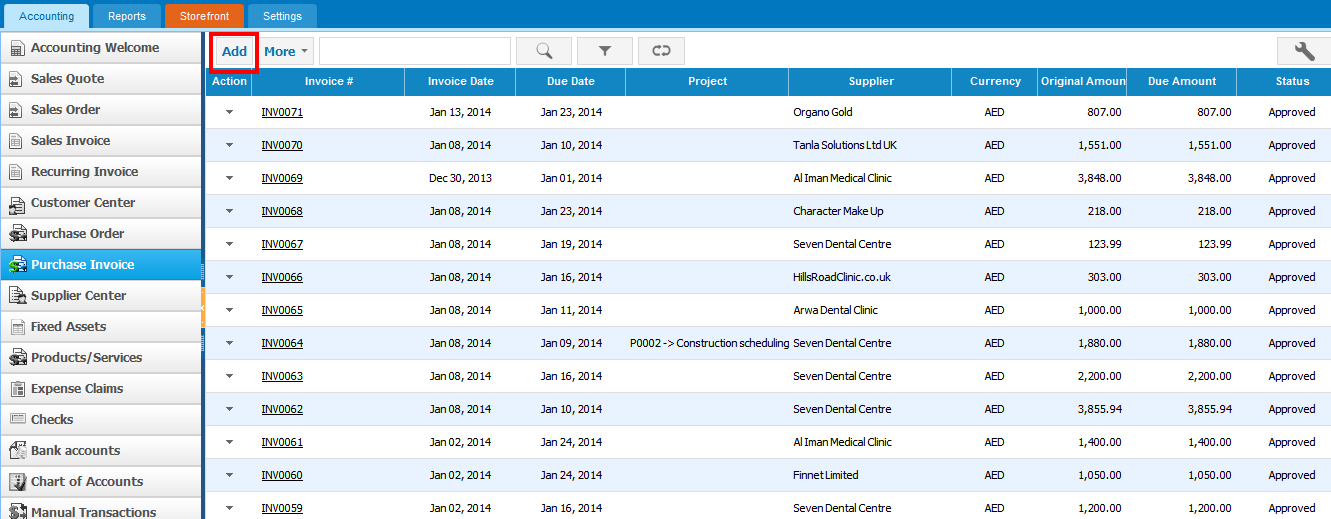Click the Checks sidebar icon

point(16,420)
